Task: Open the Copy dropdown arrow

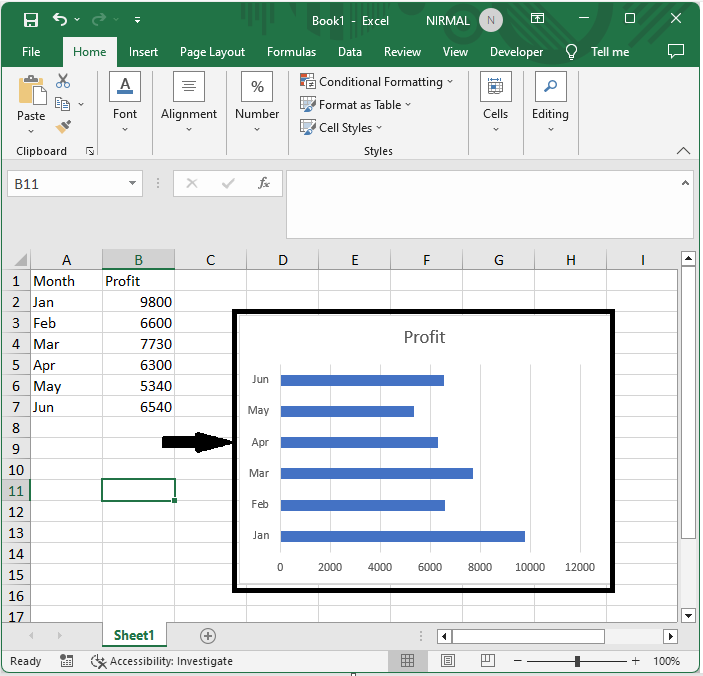Action: (81, 104)
